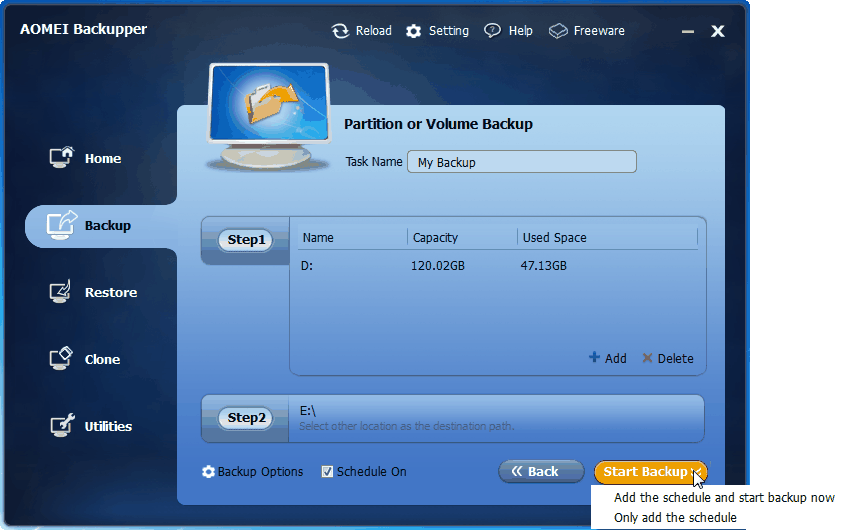Click the E:\ destination path field
Image resolution: width=863 pixels, height=530 pixels.
point(496,418)
